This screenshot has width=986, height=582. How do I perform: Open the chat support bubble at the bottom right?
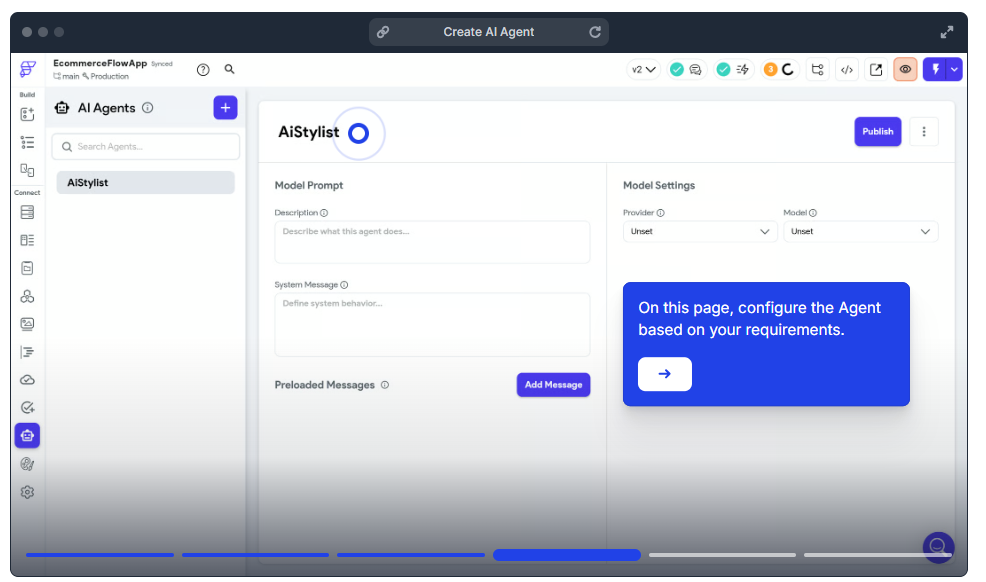938,547
